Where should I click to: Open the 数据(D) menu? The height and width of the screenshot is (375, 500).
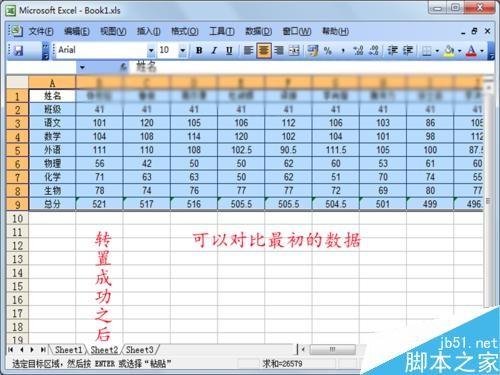pos(258,31)
